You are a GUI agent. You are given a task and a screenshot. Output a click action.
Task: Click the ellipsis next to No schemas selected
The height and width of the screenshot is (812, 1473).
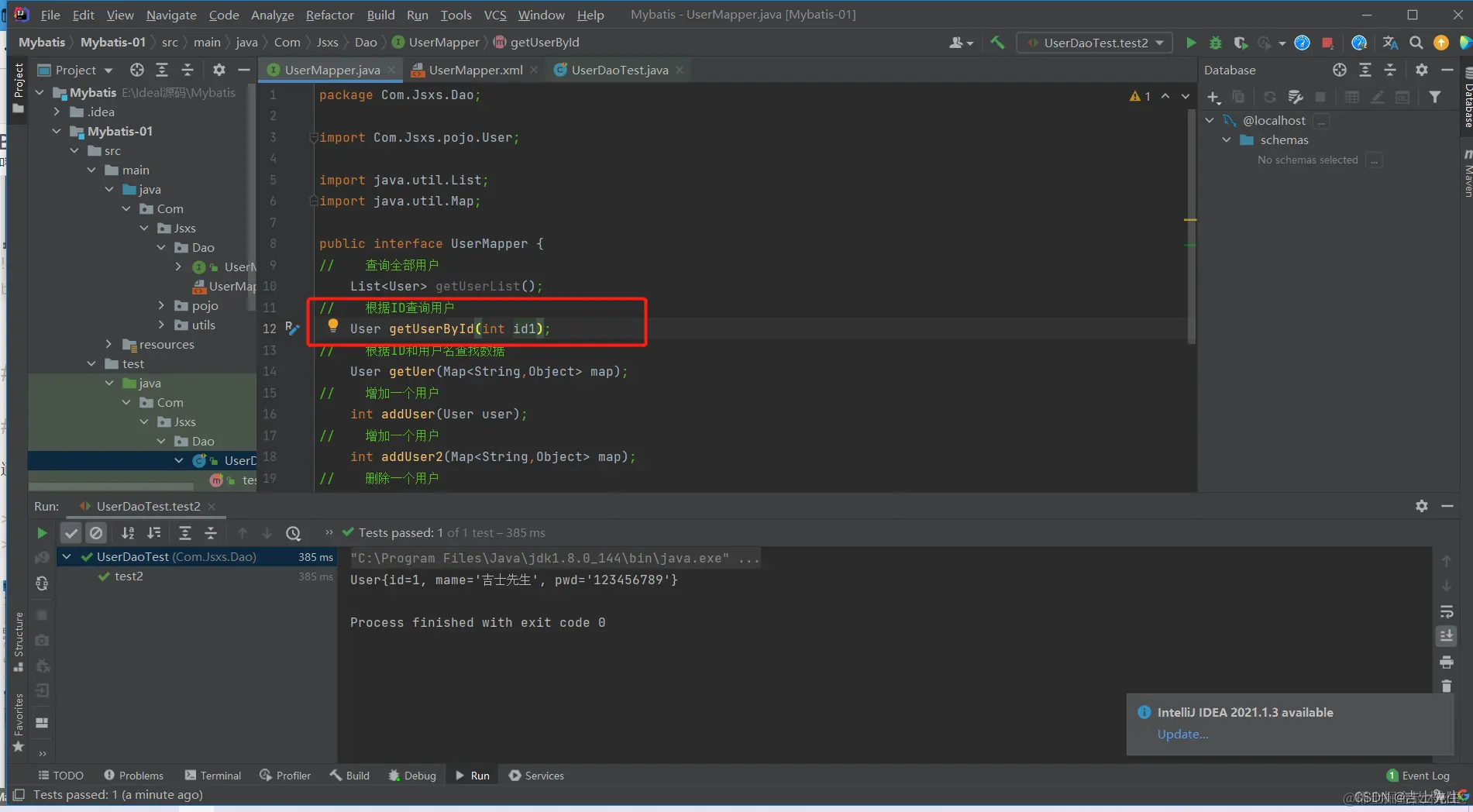[x=1375, y=160]
